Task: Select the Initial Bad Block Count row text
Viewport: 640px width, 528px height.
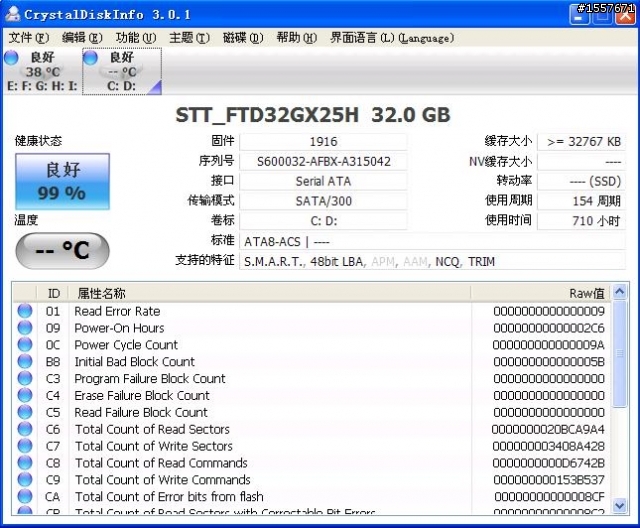Action: click(135, 362)
